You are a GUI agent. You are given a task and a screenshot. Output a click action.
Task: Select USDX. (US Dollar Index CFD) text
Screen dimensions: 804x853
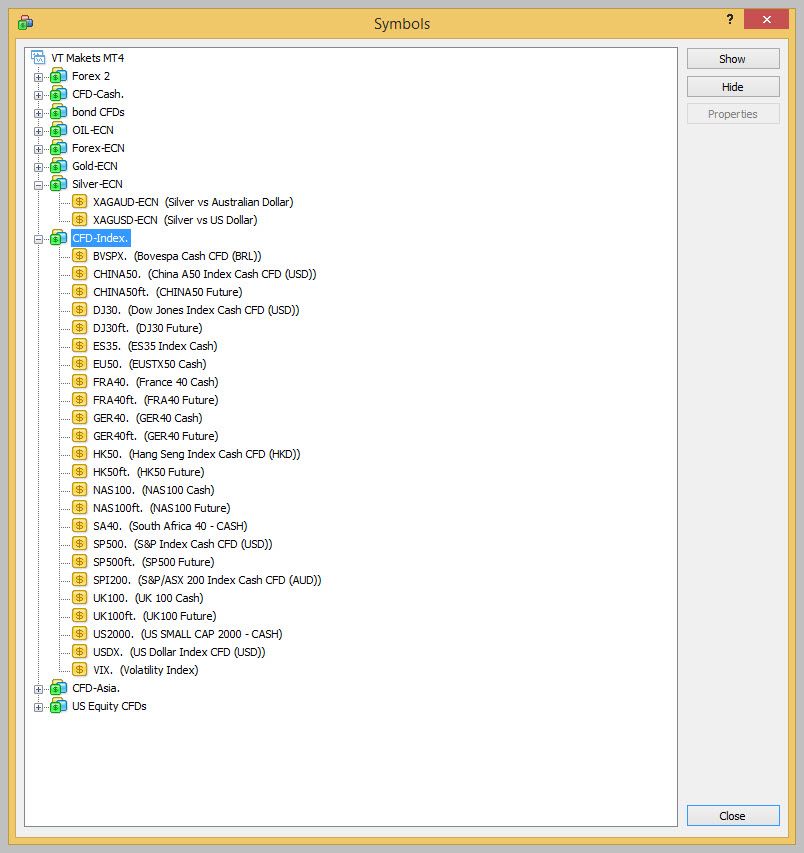179,651
